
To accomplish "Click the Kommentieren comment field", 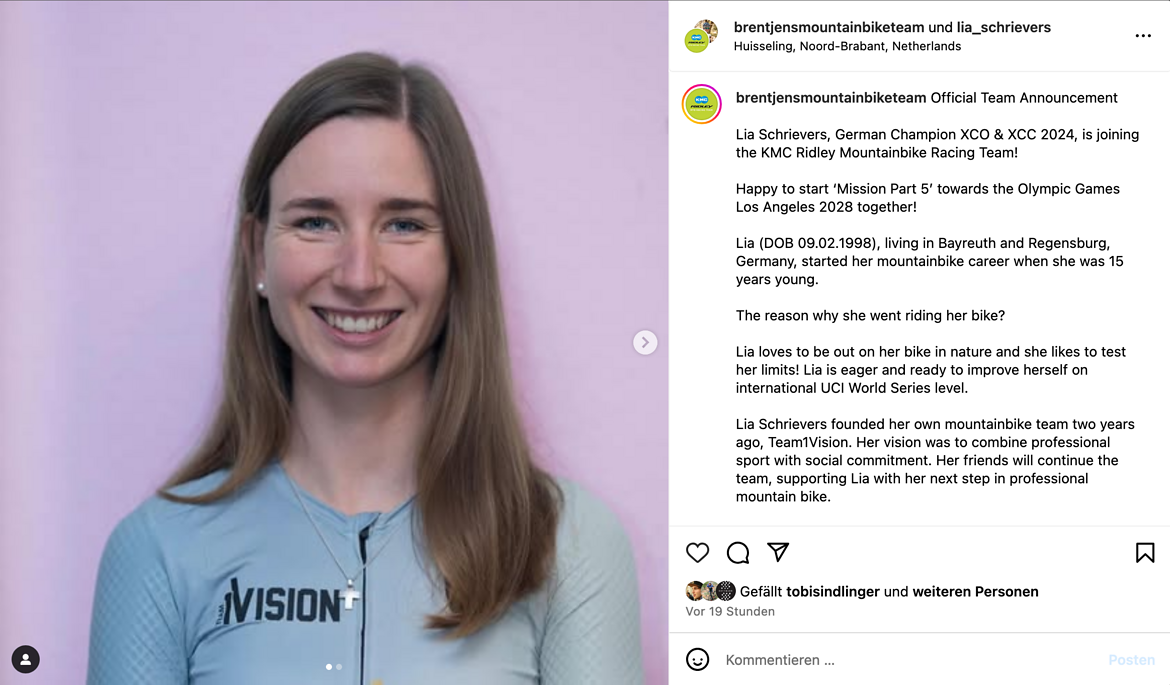I will tap(910, 660).
